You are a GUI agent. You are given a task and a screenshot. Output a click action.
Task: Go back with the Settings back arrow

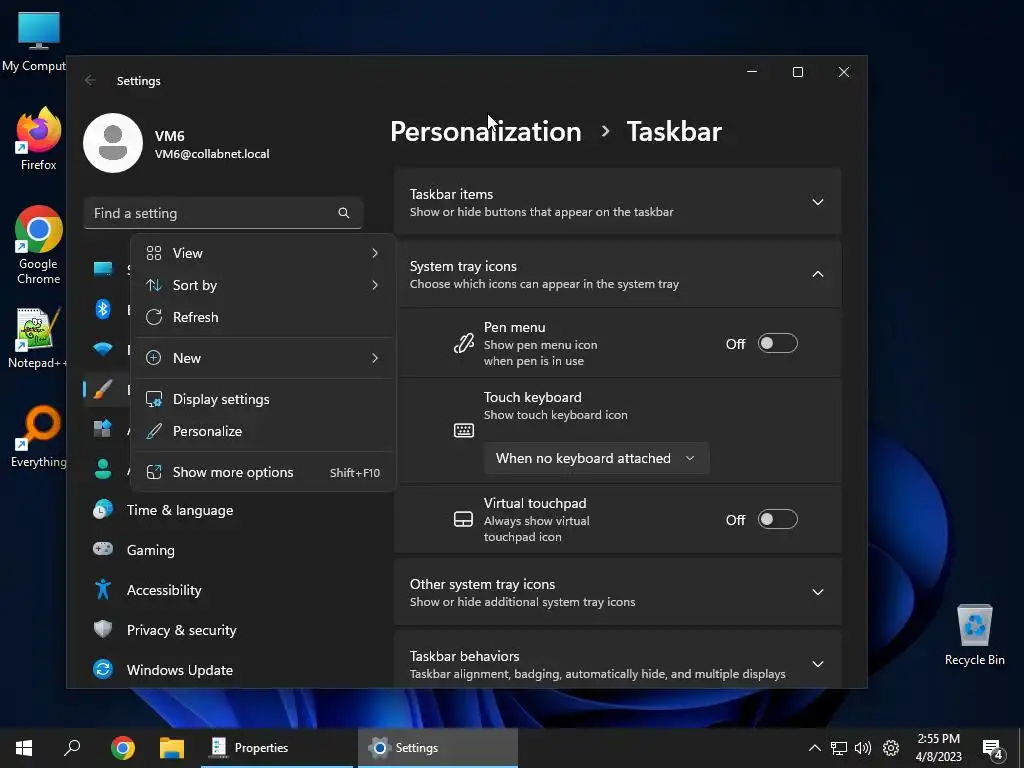pyautogui.click(x=90, y=80)
